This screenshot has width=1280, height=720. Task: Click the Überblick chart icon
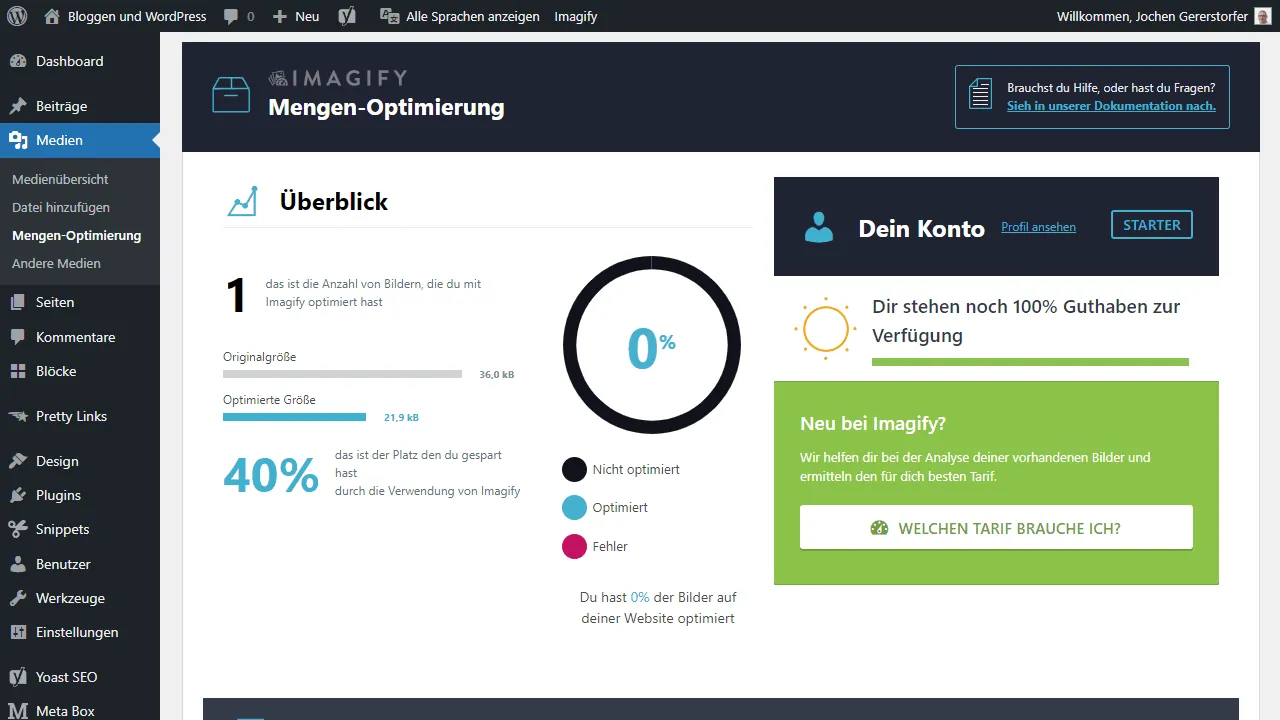pos(243,201)
